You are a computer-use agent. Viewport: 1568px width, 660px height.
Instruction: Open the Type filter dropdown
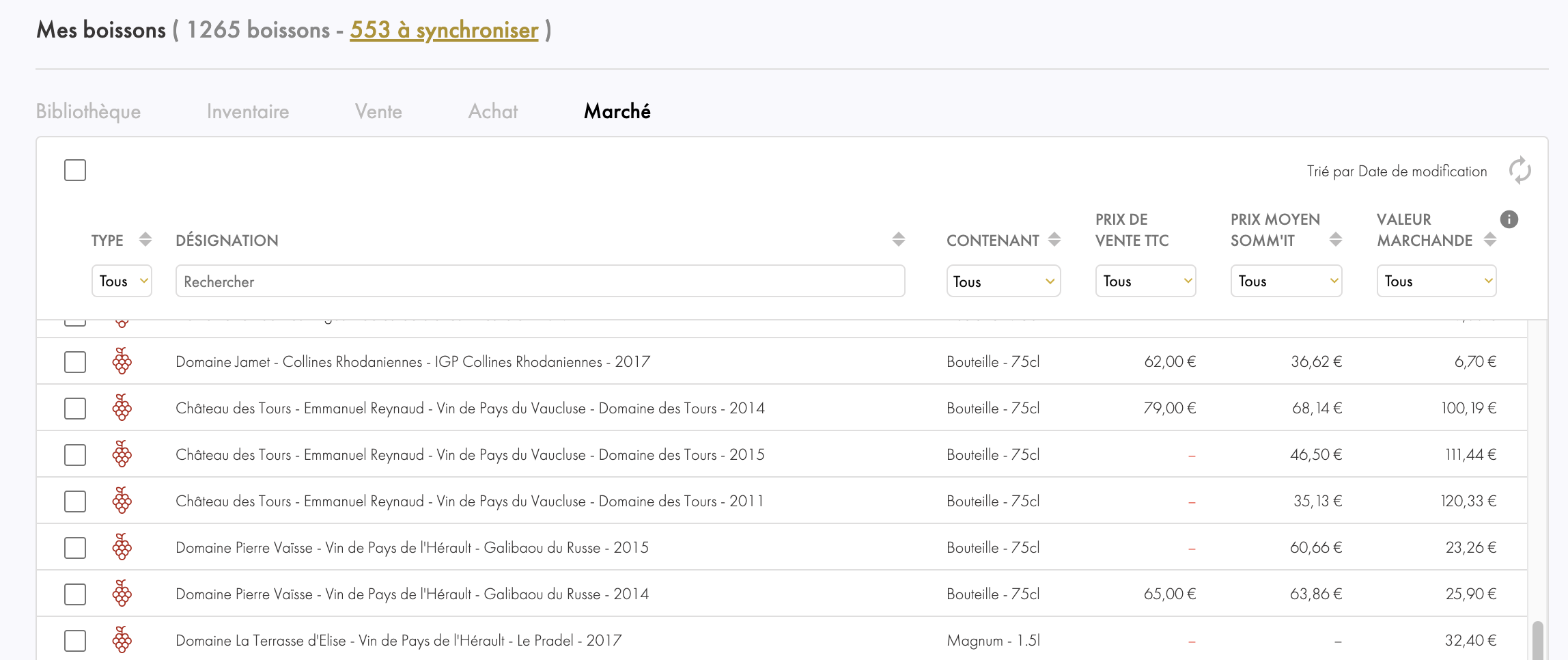pyautogui.click(x=122, y=281)
